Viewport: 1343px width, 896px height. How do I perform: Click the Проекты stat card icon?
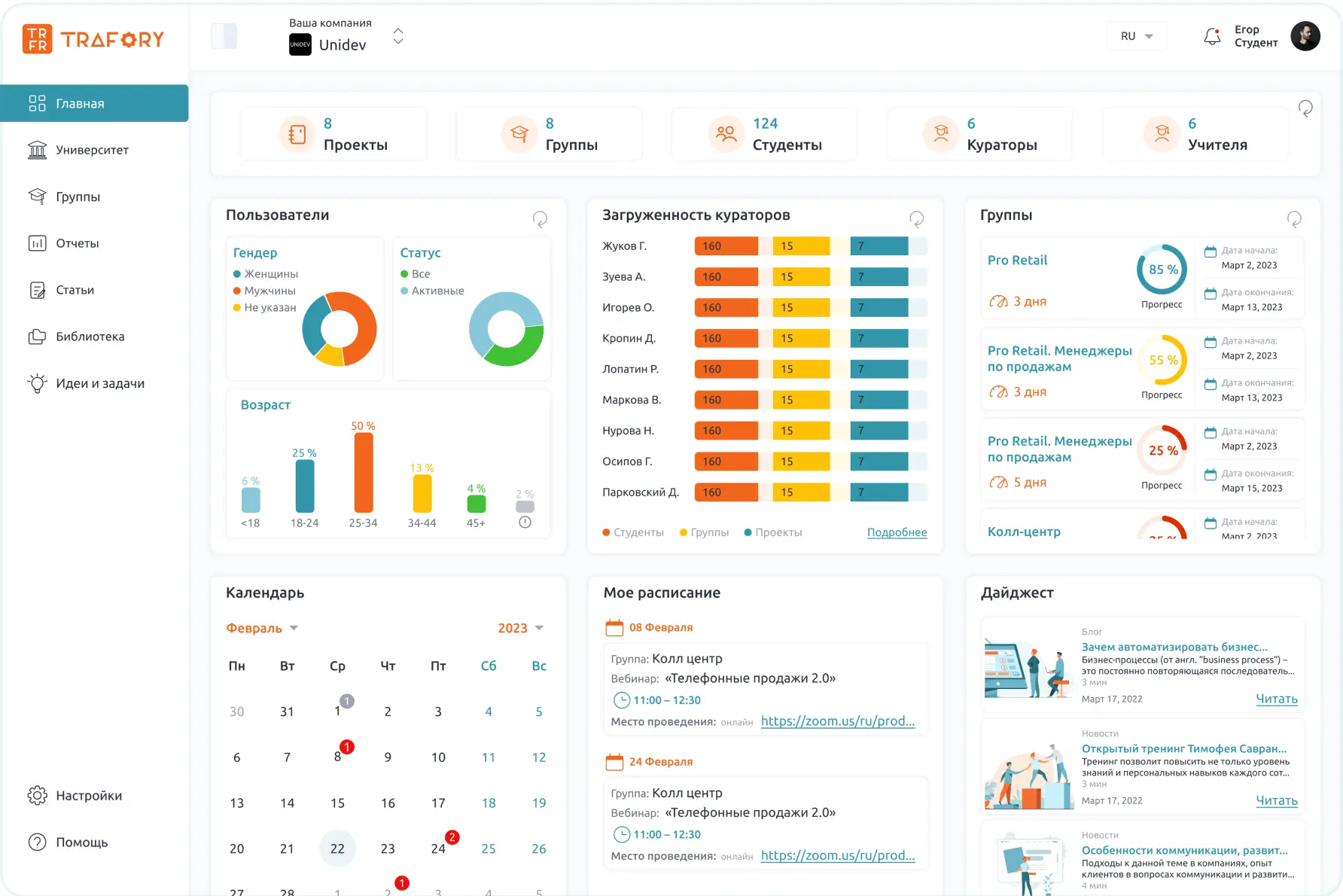(x=297, y=134)
